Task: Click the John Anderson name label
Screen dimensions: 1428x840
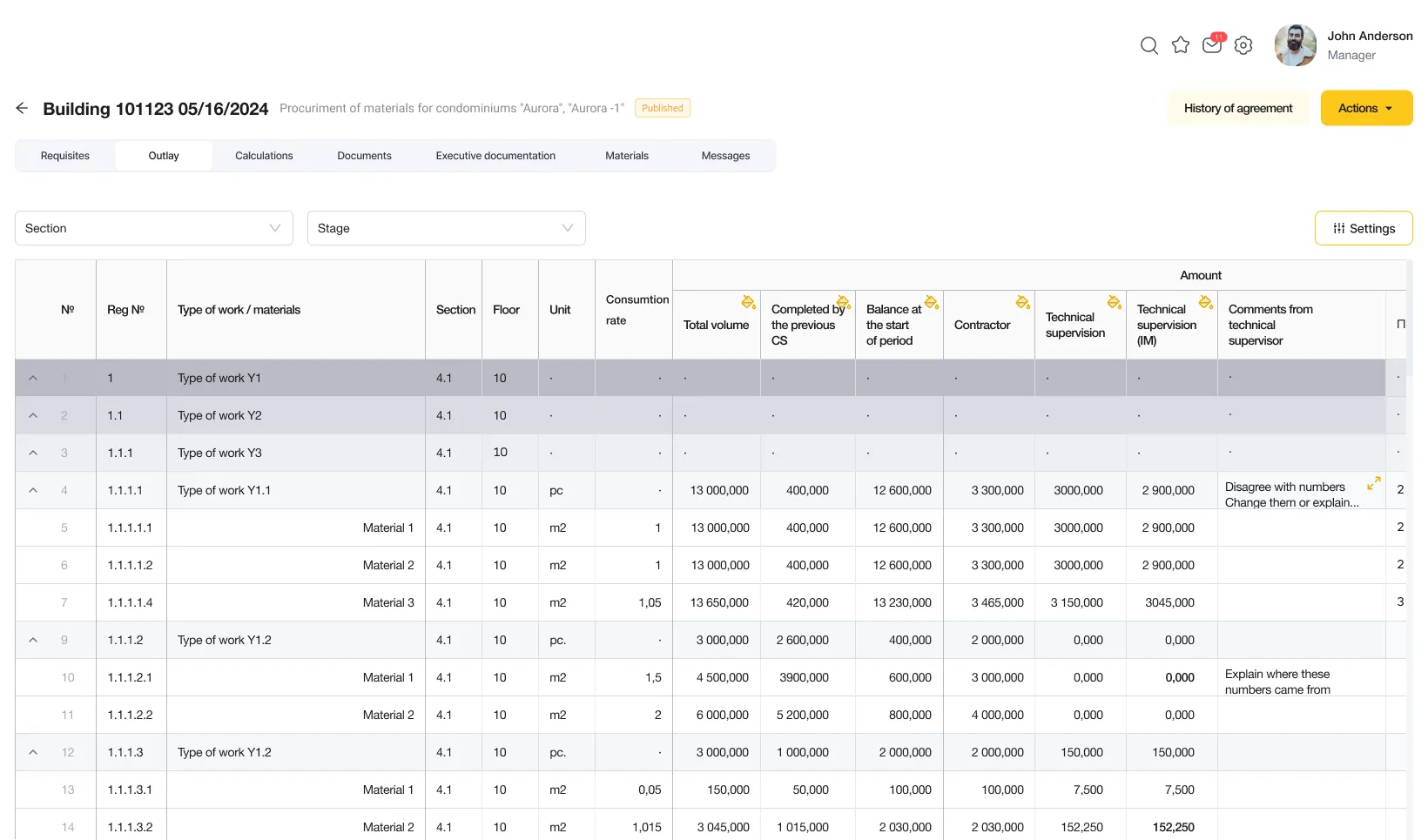Action: [x=1370, y=36]
